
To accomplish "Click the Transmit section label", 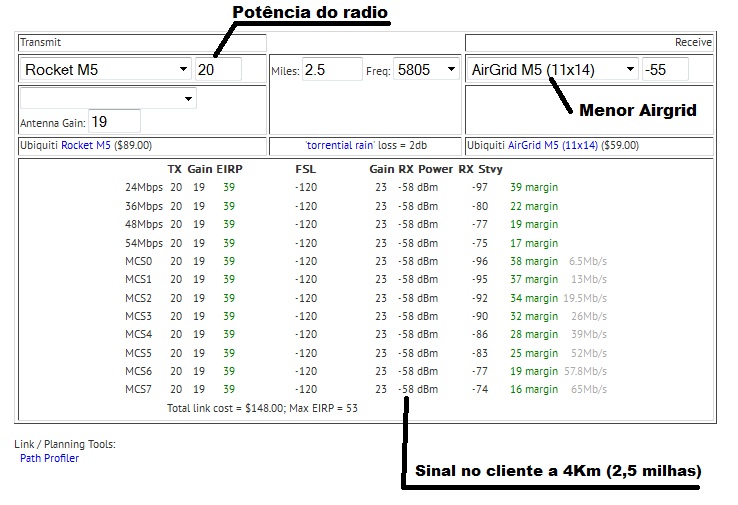I will point(40,42).
